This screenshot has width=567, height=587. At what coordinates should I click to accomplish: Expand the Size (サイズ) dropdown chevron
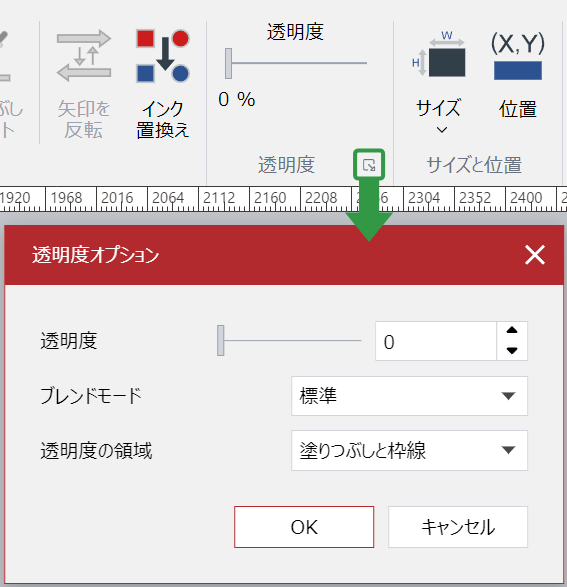442,130
